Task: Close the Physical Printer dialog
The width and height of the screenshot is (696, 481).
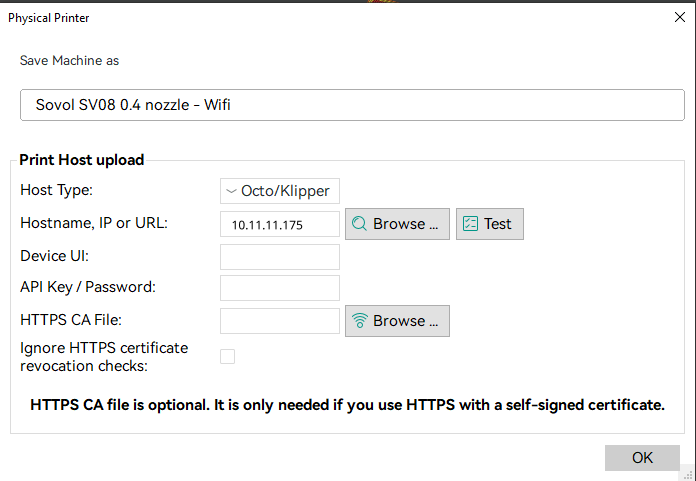Action: coord(680,17)
